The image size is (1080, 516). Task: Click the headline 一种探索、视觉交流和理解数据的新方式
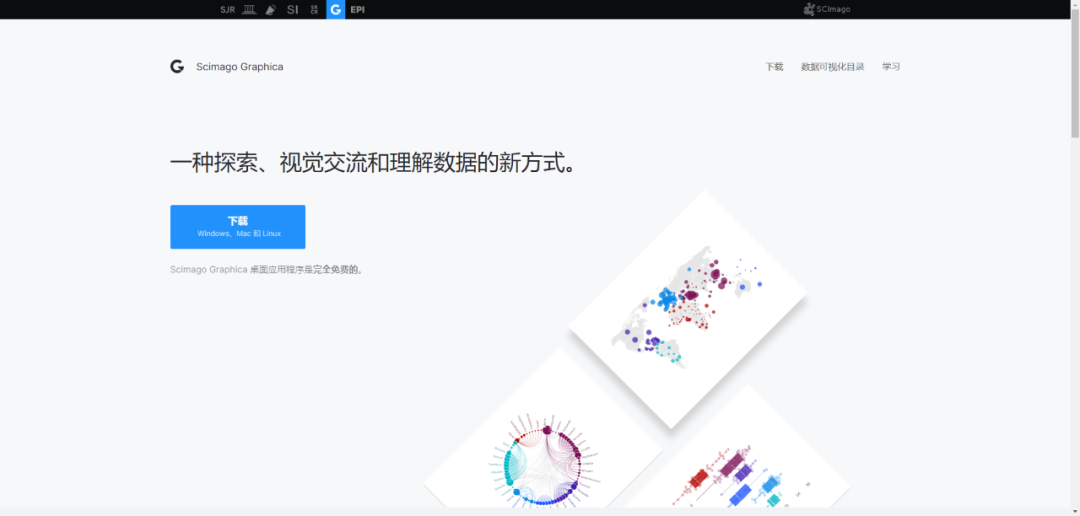[374, 164]
